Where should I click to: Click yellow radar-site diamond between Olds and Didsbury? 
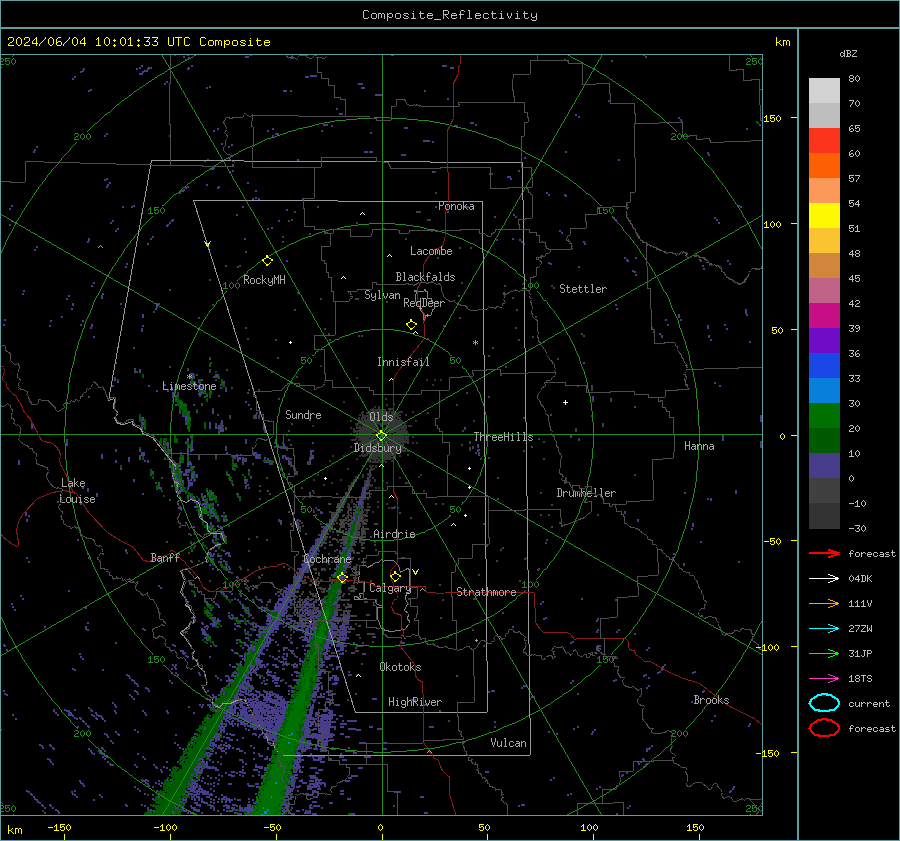pyautogui.click(x=382, y=436)
